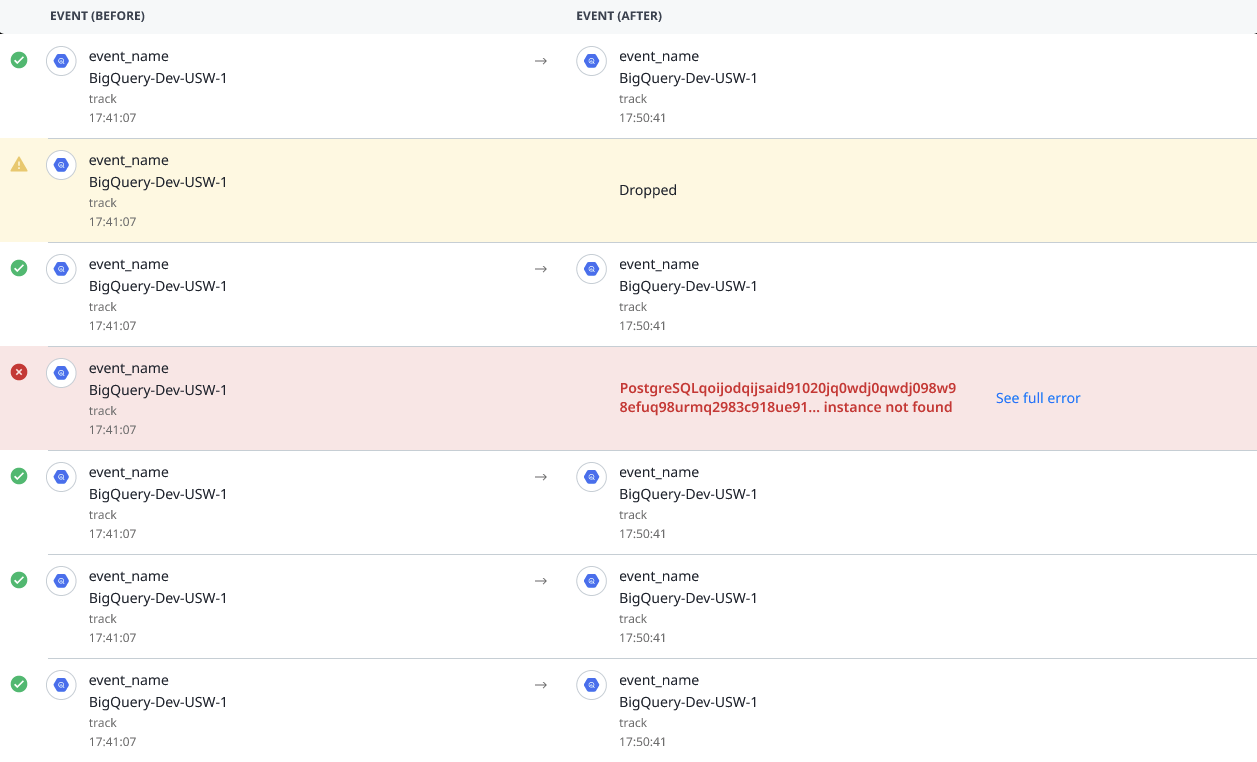Viewport: 1257px width, 762px height.
Task: Click the first row's BigQuery icon under EVENT (AFTER)
Action: click(x=591, y=61)
